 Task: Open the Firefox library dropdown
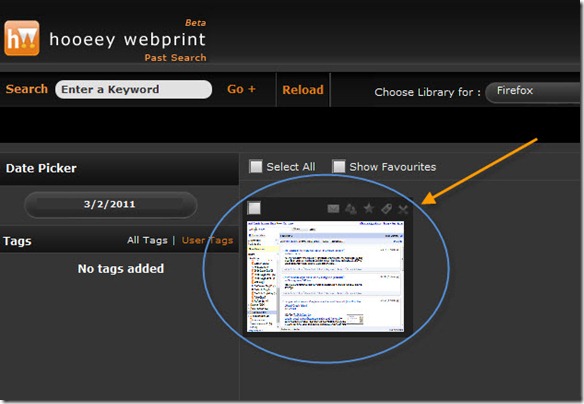coord(533,92)
